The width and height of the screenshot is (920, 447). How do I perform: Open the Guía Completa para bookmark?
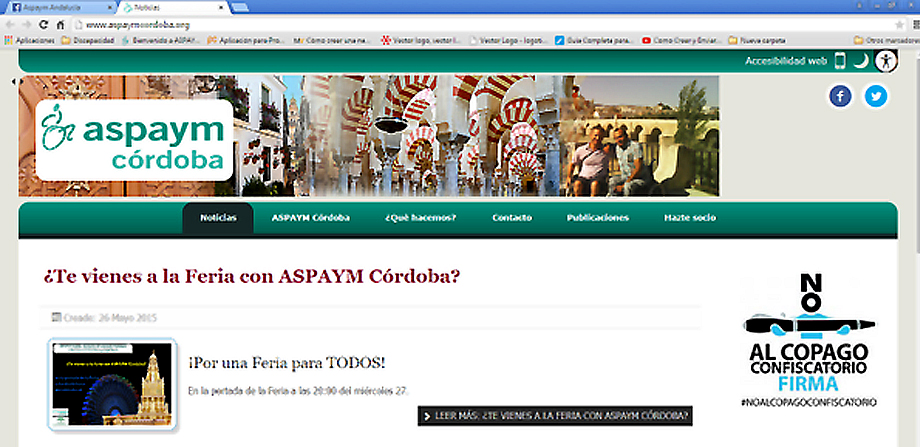(x=595, y=40)
